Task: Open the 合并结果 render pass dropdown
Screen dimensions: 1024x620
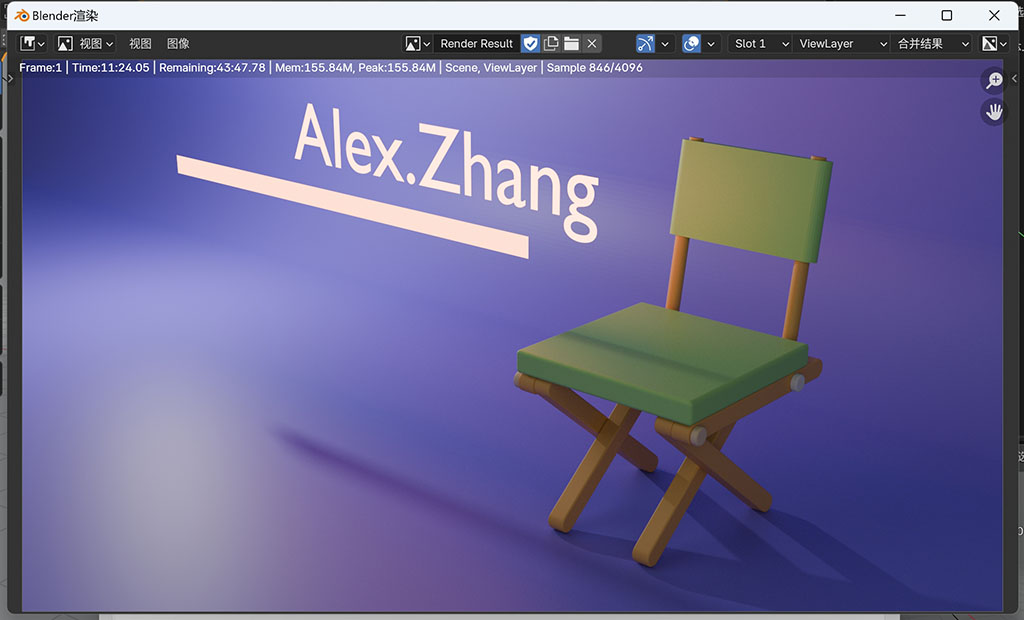Action: (x=933, y=44)
